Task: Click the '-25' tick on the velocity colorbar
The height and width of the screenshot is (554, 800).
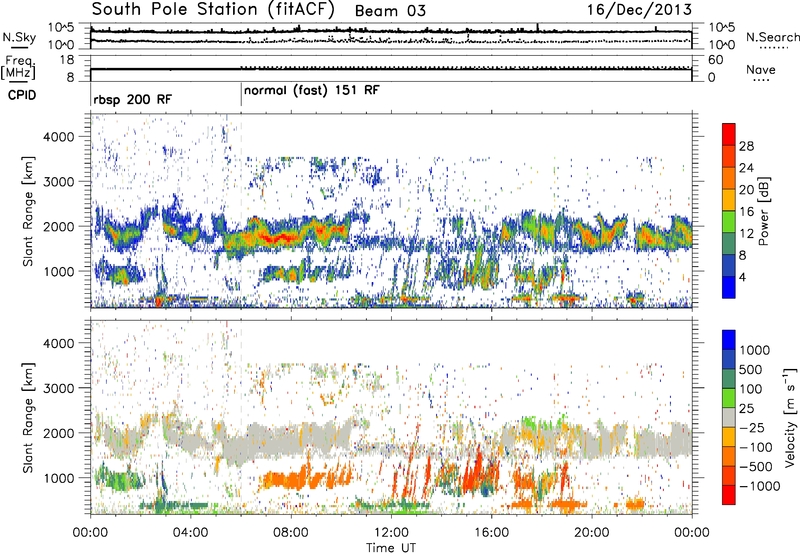Action: [x=752, y=427]
